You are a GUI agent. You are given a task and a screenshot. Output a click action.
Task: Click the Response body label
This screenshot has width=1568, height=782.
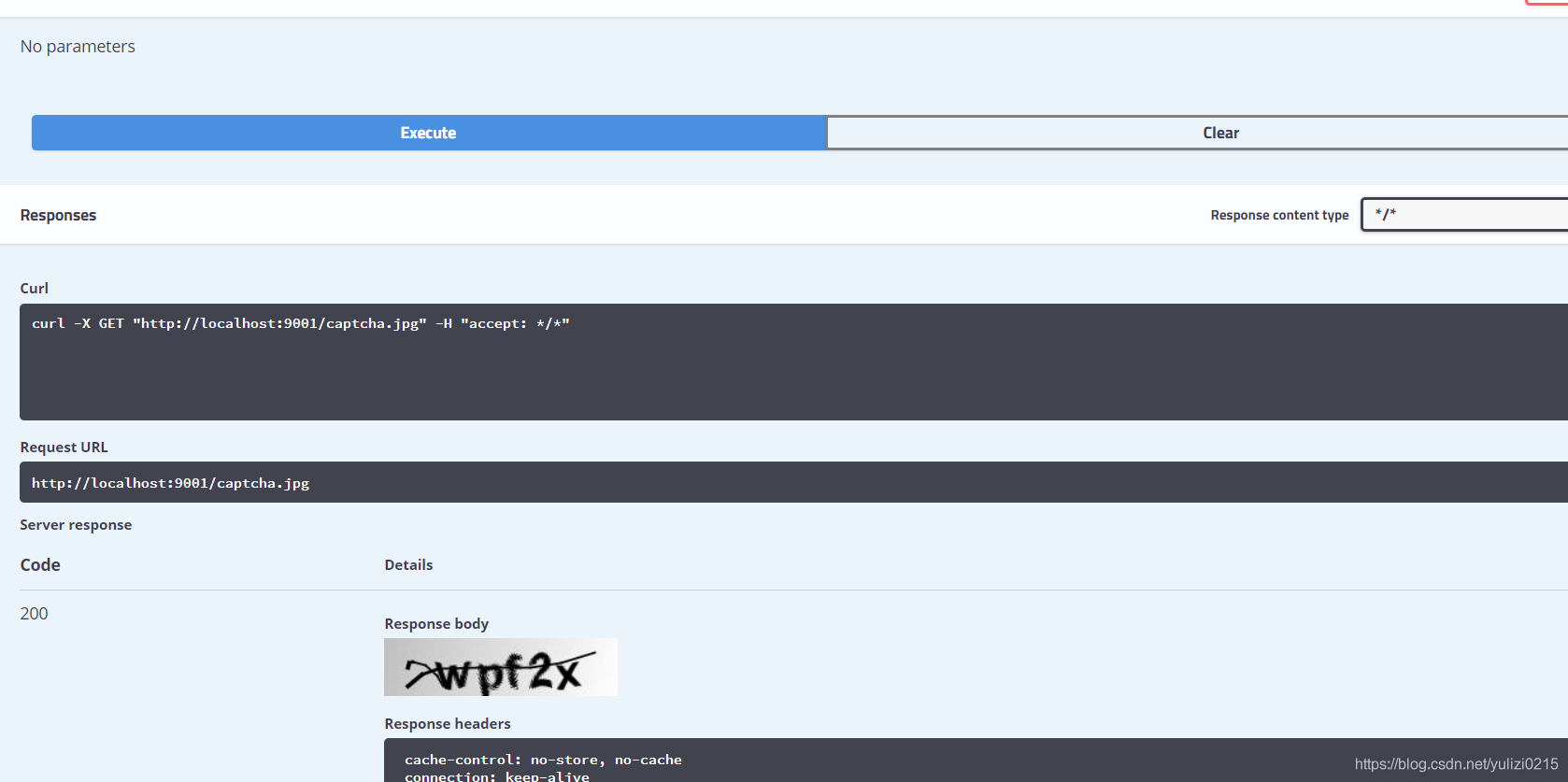coord(436,624)
